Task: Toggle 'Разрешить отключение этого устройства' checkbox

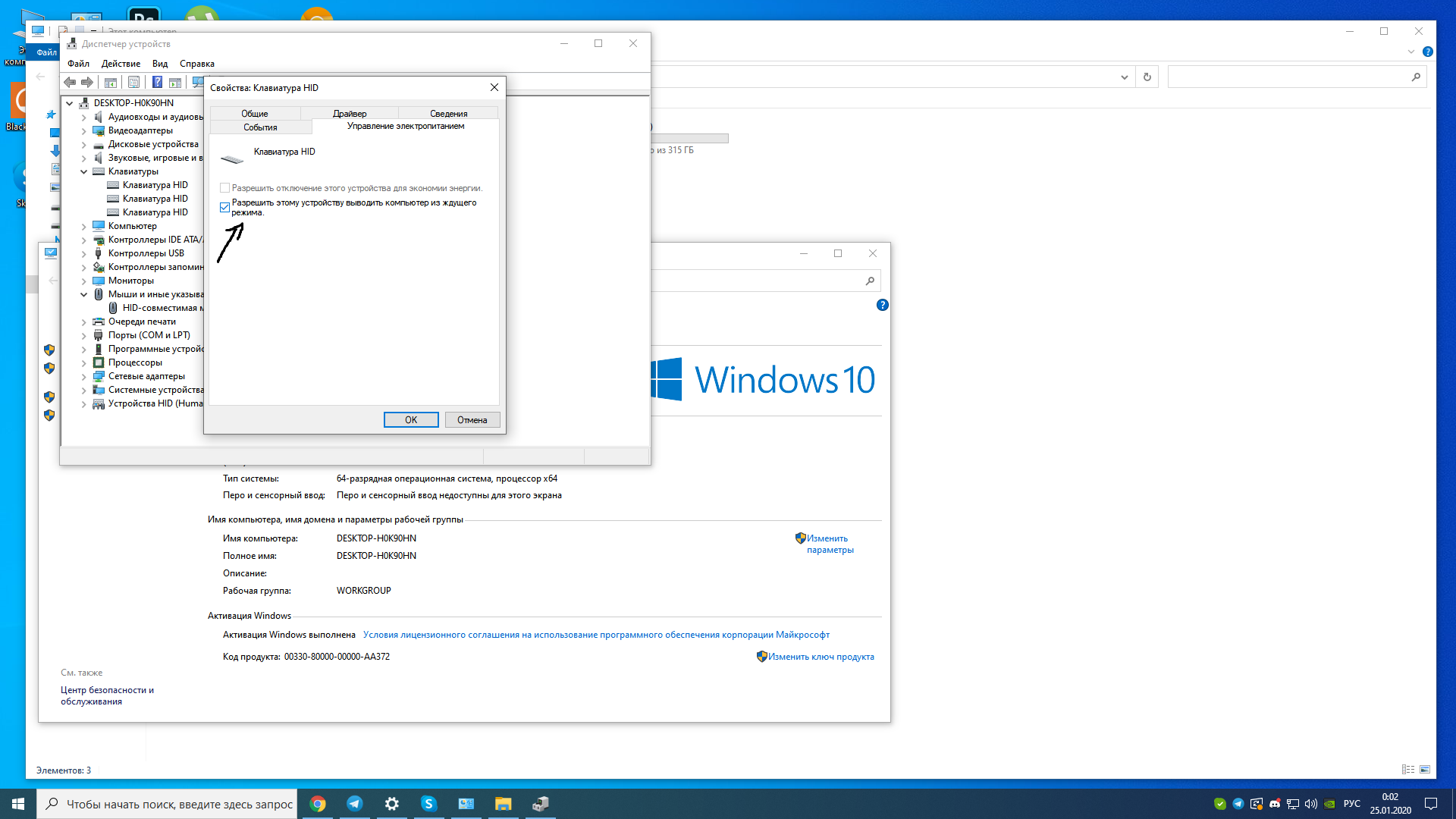Action: 224,188
